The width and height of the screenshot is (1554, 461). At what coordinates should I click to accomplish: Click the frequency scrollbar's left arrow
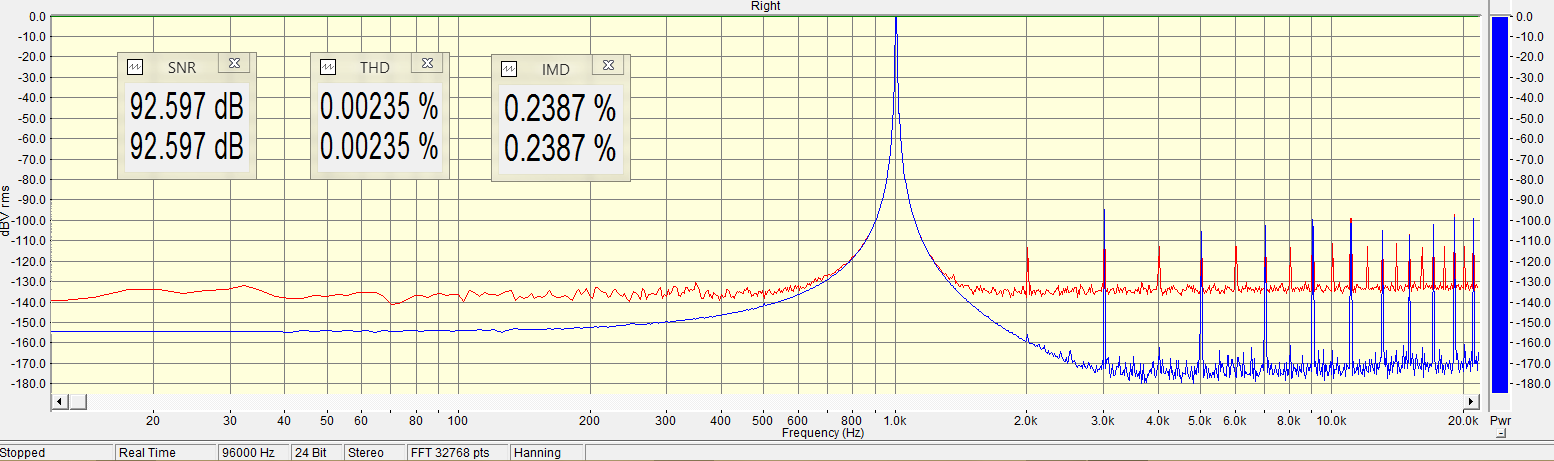pyautogui.click(x=59, y=401)
